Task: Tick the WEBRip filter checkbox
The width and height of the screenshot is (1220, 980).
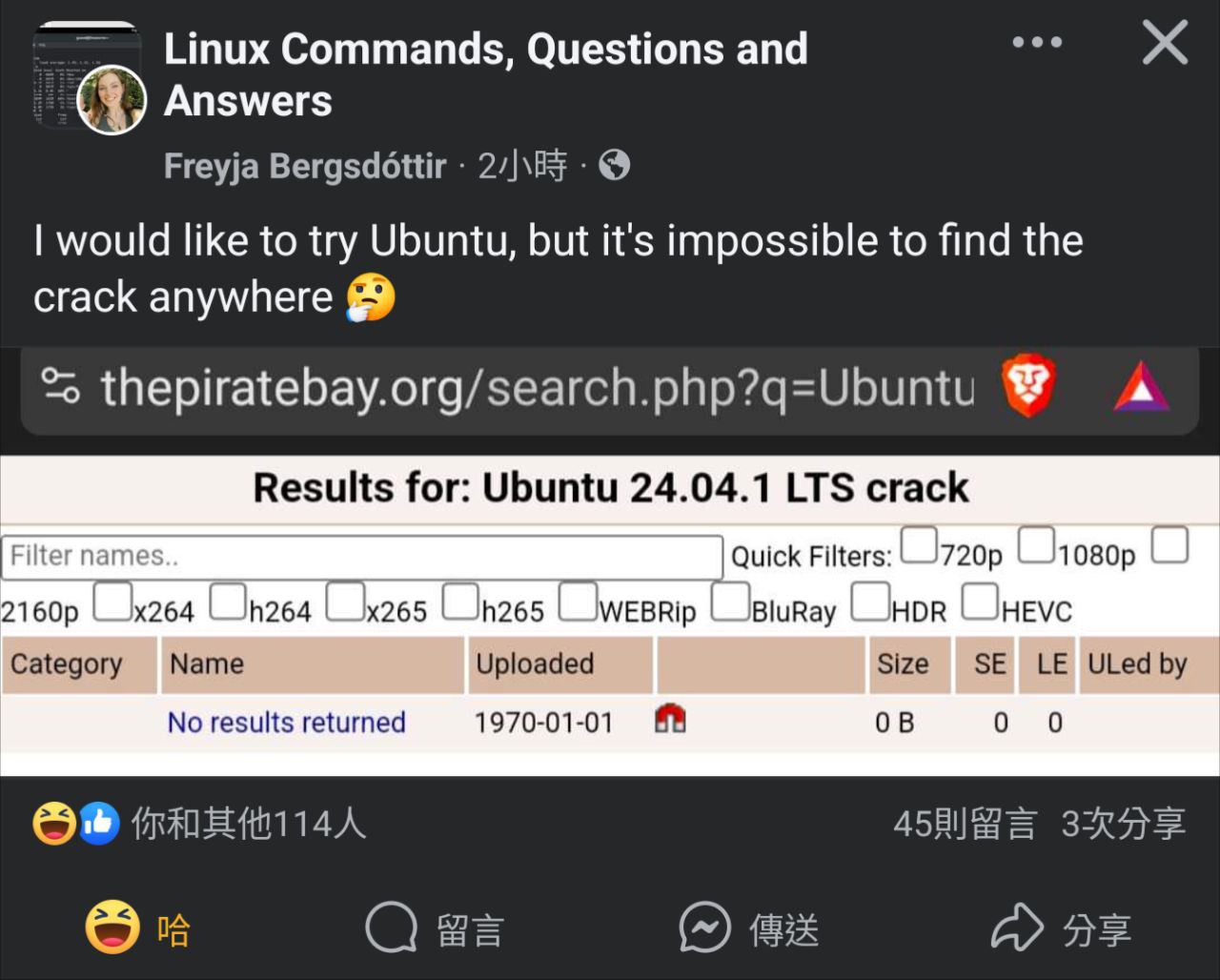Action: point(578,602)
